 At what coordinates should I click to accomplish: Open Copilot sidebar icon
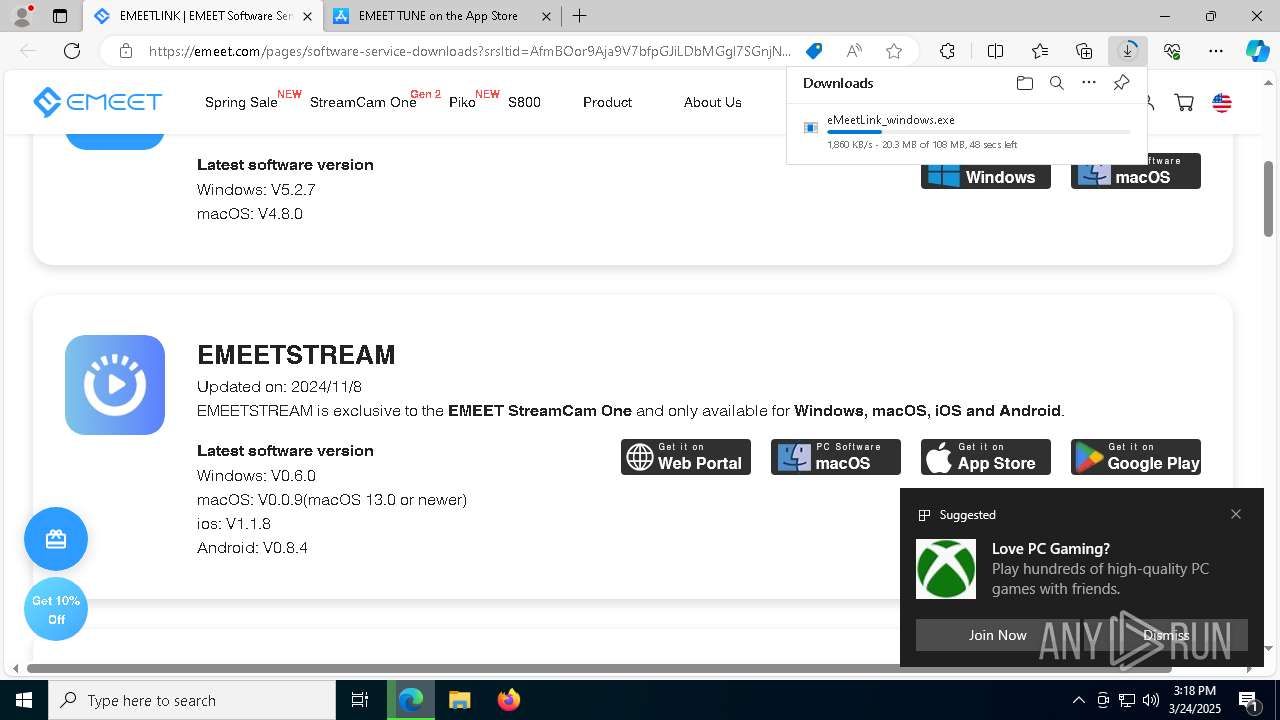pos(1257,51)
